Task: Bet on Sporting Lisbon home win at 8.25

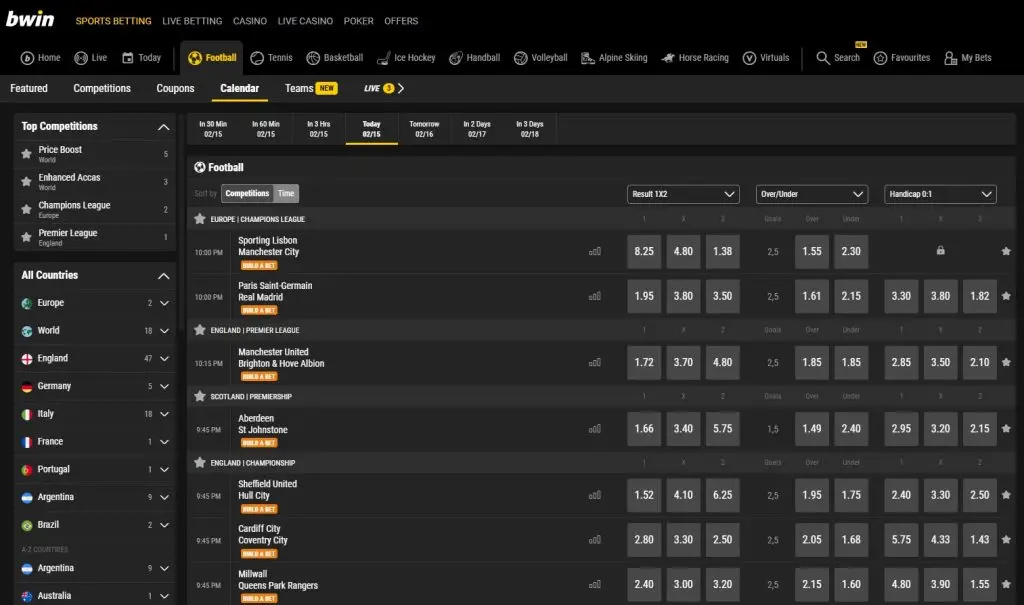Action: [644, 251]
